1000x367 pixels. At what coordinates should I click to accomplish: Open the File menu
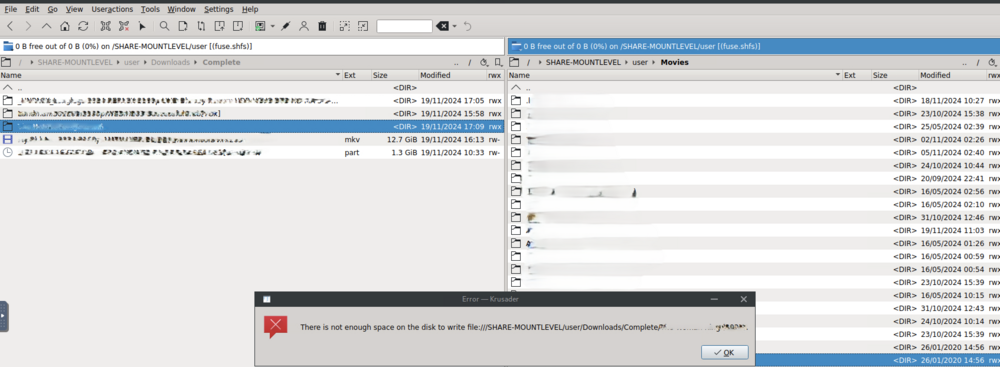pyautogui.click(x=11, y=10)
